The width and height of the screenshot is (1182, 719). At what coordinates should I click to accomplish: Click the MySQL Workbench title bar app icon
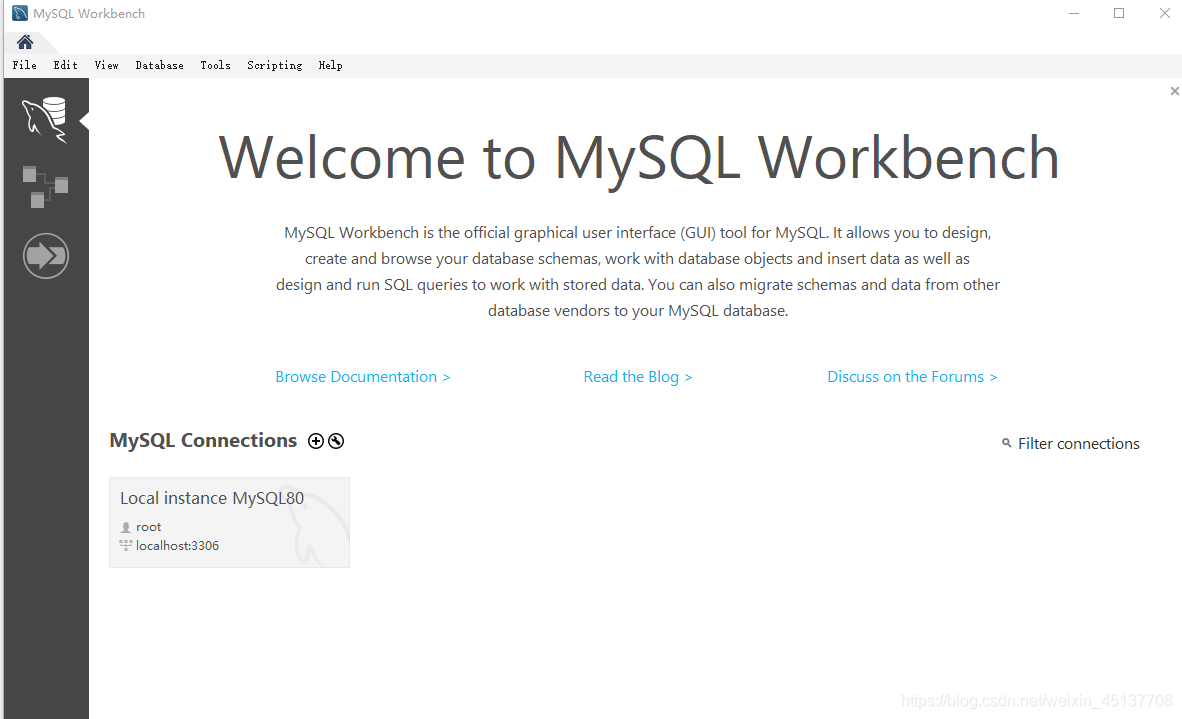(x=20, y=14)
